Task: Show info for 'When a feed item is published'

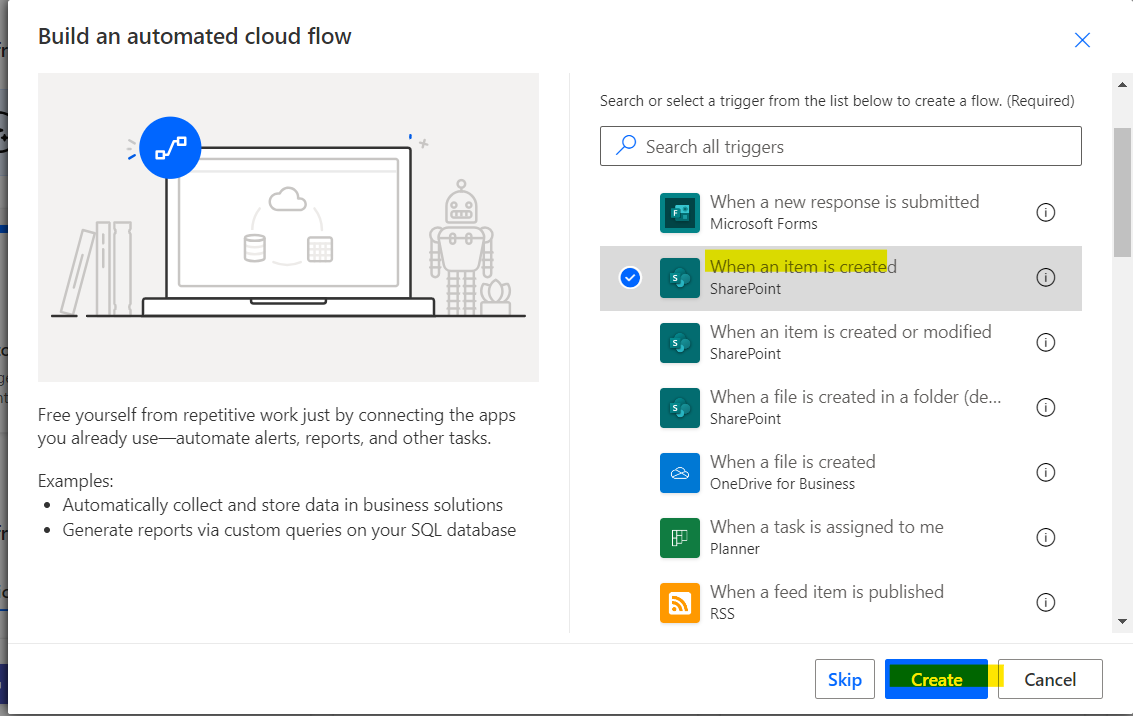Action: (1046, 603)
